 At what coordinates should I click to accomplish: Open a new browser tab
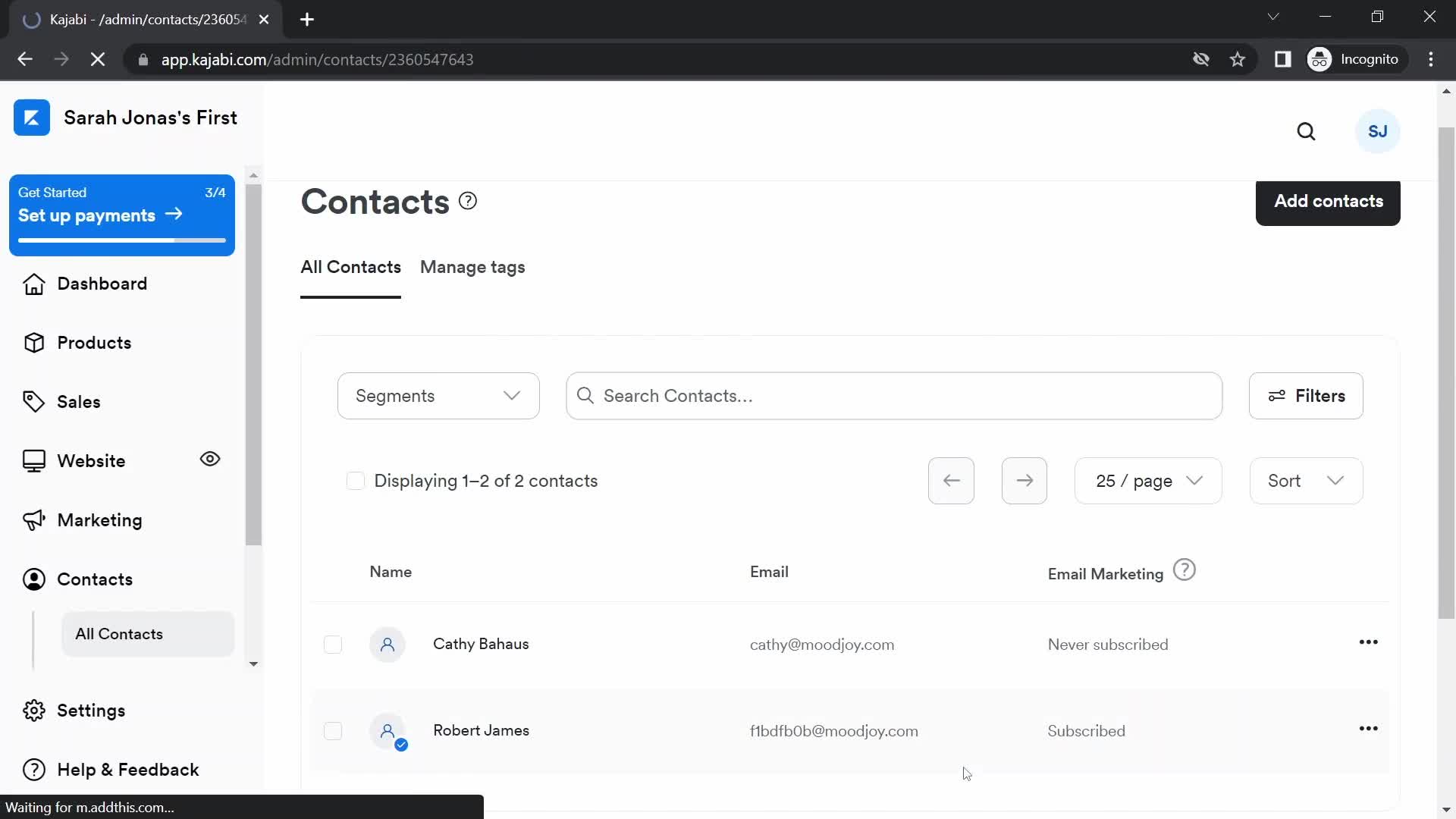point(306,20)
